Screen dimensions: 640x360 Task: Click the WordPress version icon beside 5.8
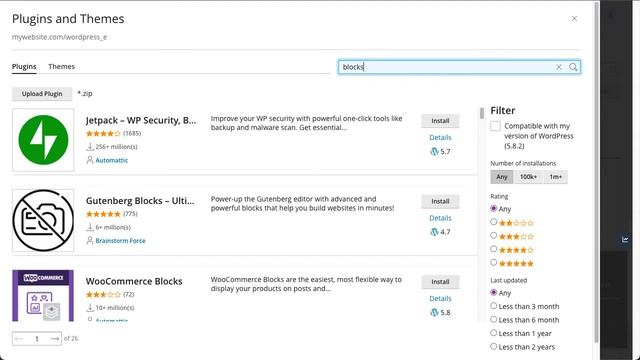[434, 312]
